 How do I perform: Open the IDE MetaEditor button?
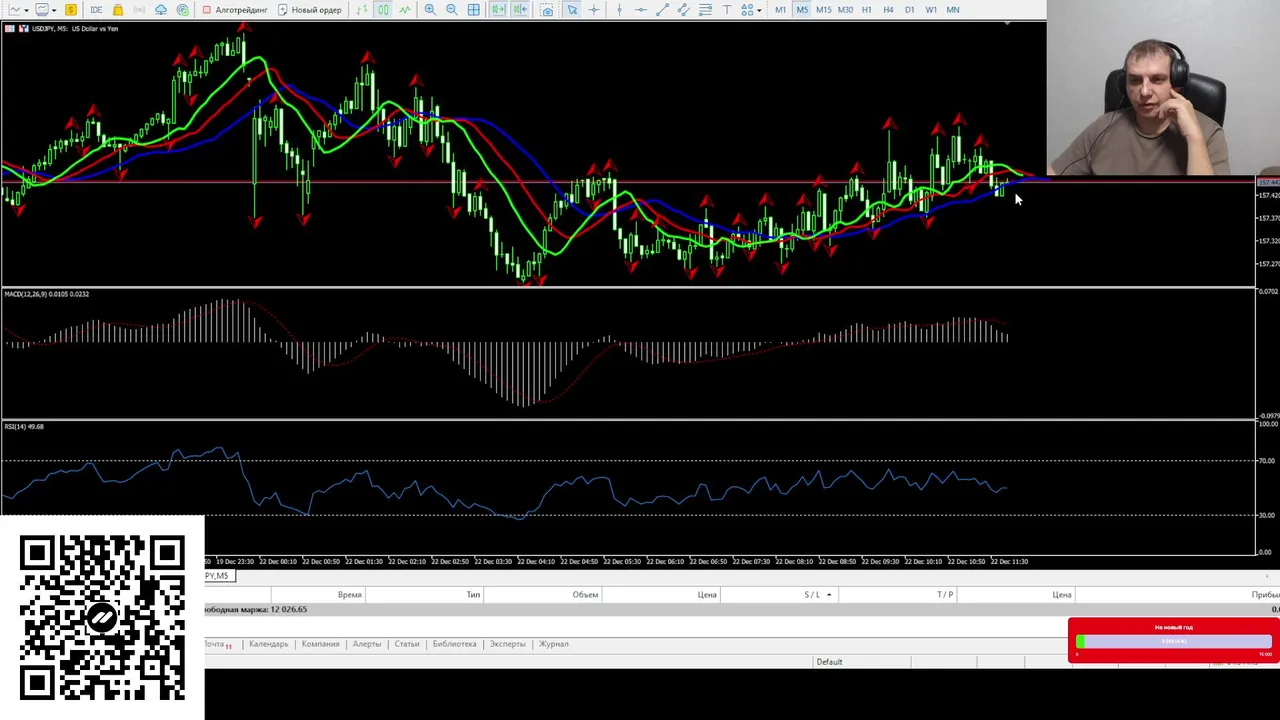pyautogui.click(x=96, y=10)
